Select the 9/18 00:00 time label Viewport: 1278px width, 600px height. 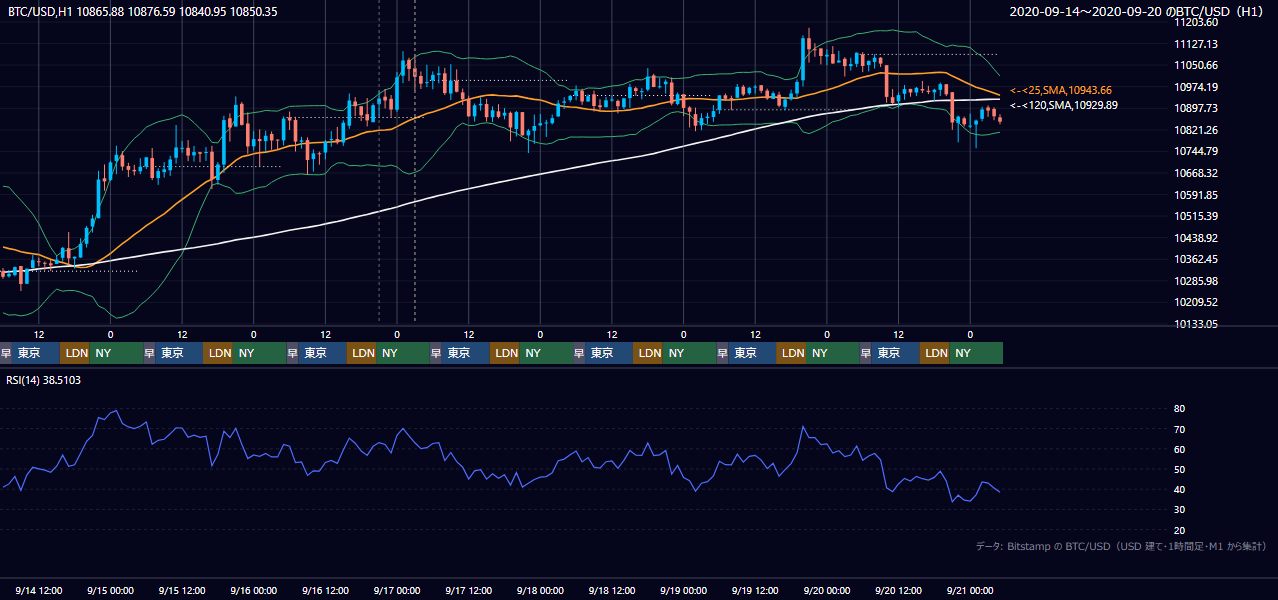pos(540,590)
